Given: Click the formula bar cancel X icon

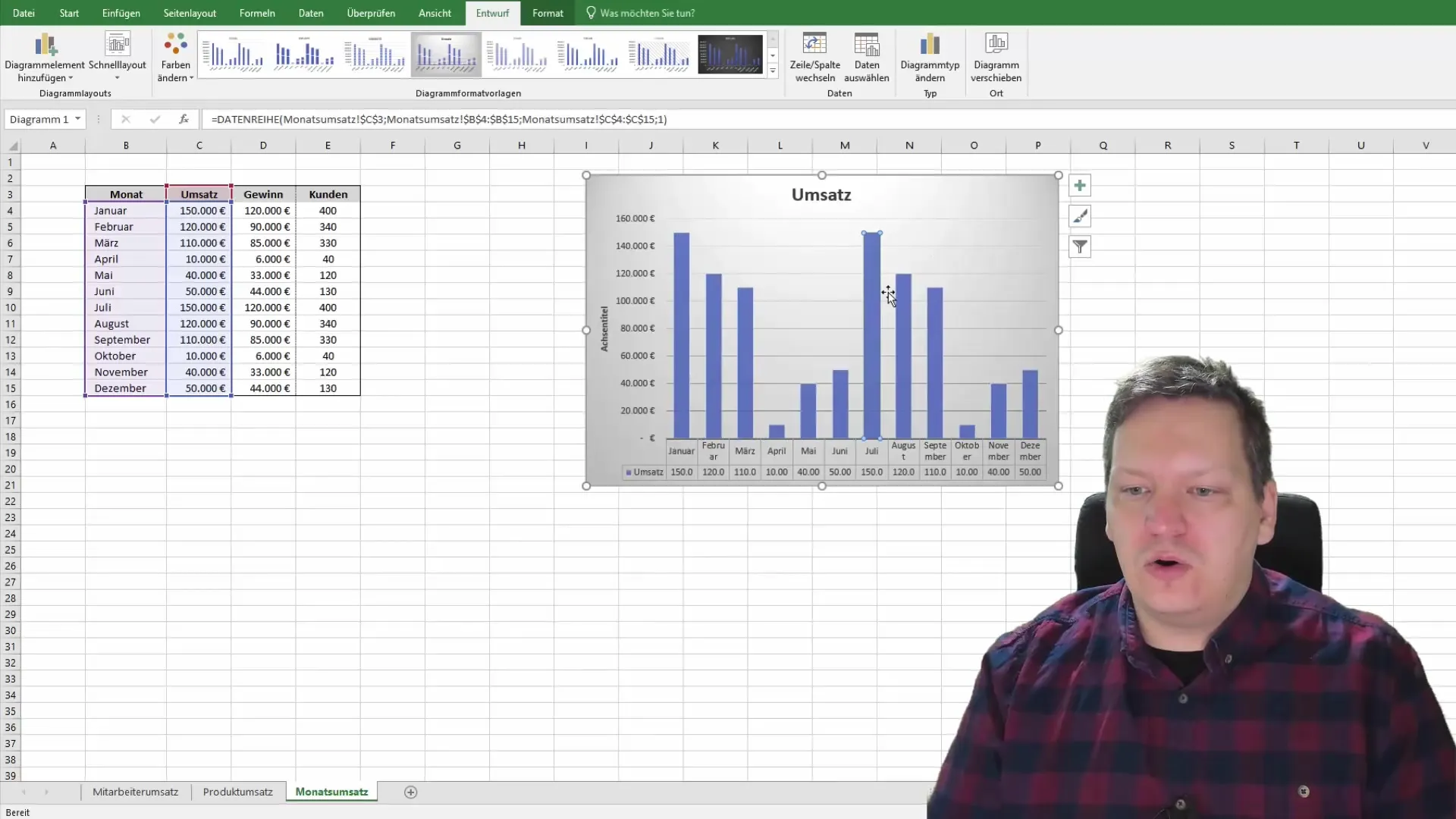Looking at the screenshot, I should point(126,119).
